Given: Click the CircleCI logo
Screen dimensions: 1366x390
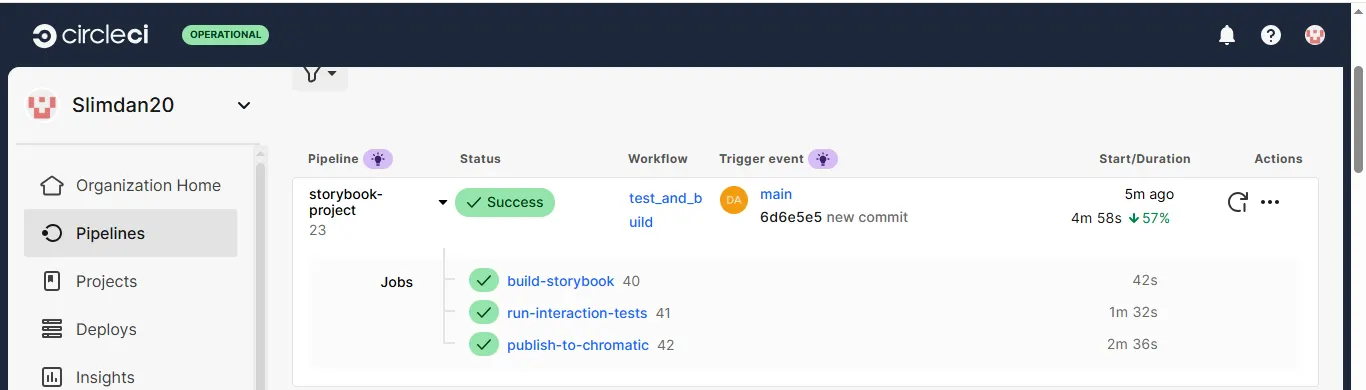Looking at the screenshot, I should coord(91,35).
